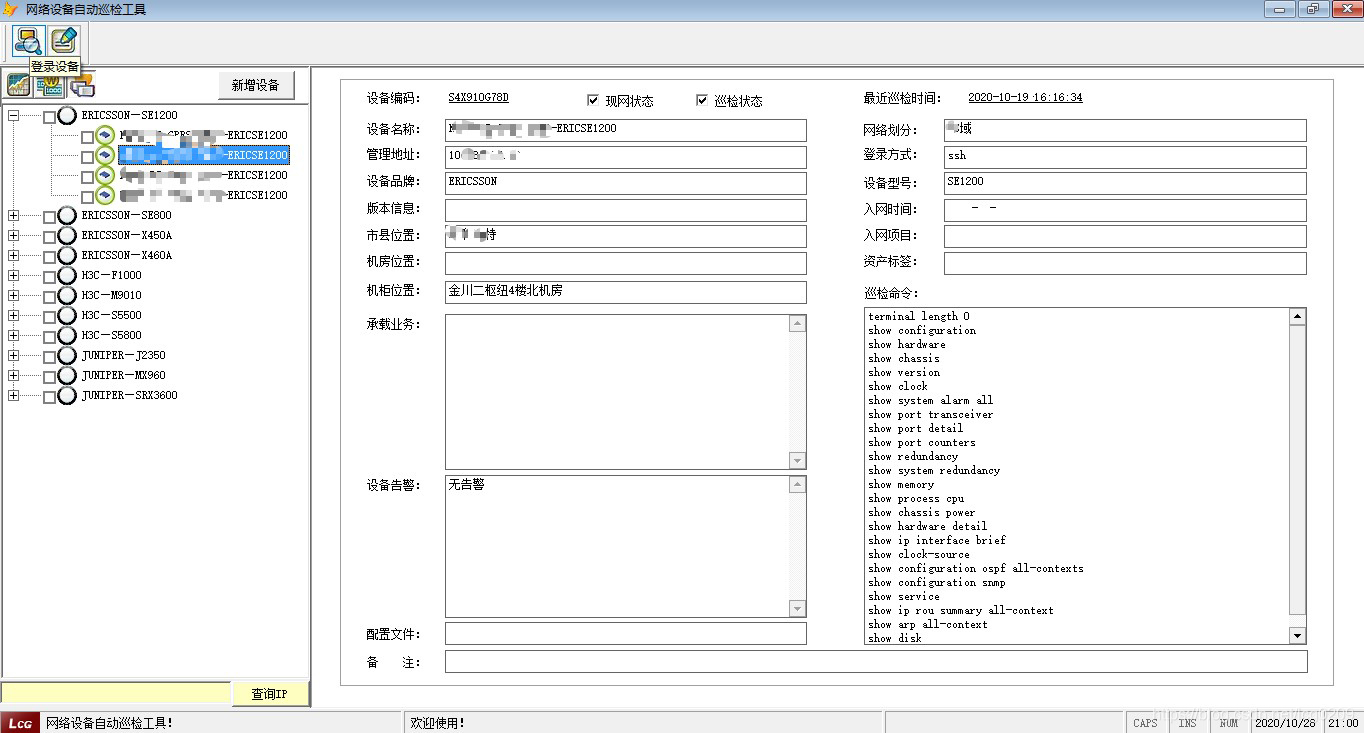Click into the 机房位置 field
1364x733 pixels.
point(625,263)
